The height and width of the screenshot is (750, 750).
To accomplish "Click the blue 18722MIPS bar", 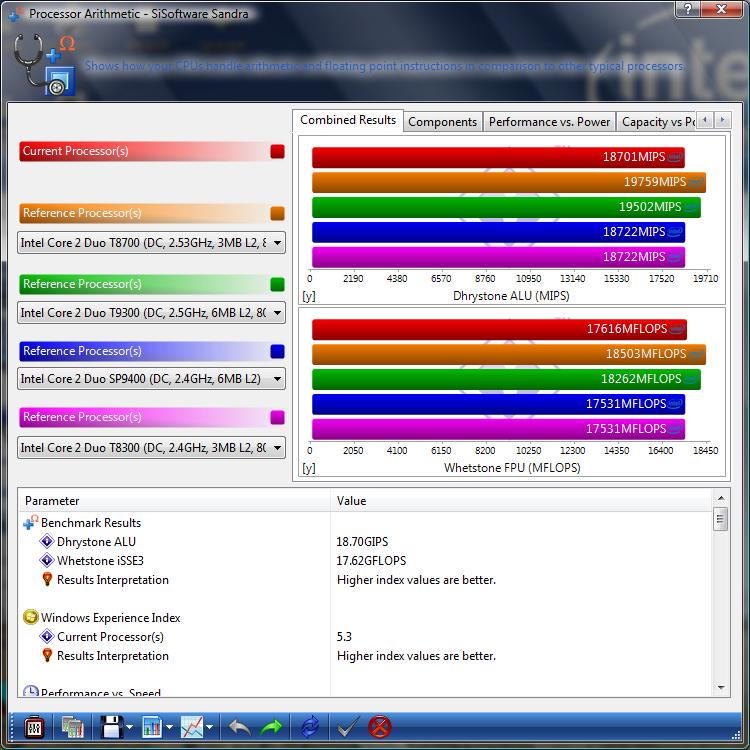I will (x=498, y=232).
